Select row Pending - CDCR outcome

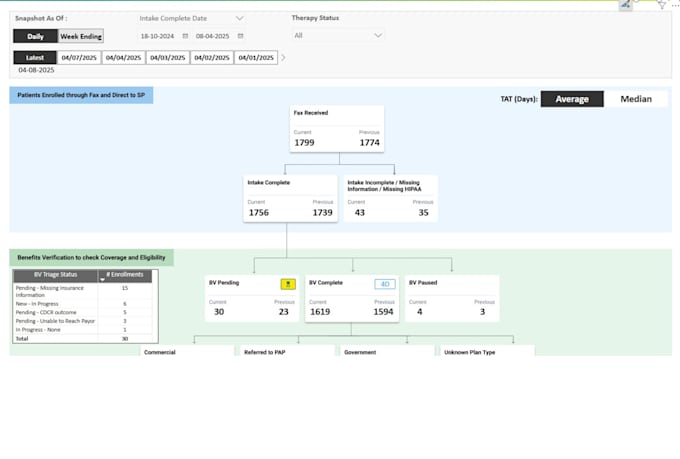coord(83,312)
